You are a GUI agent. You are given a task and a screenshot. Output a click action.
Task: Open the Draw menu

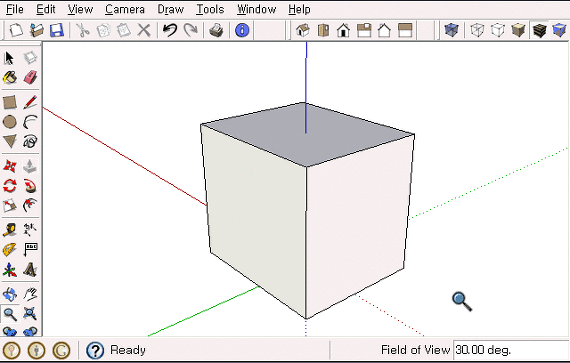coord(170,9)
